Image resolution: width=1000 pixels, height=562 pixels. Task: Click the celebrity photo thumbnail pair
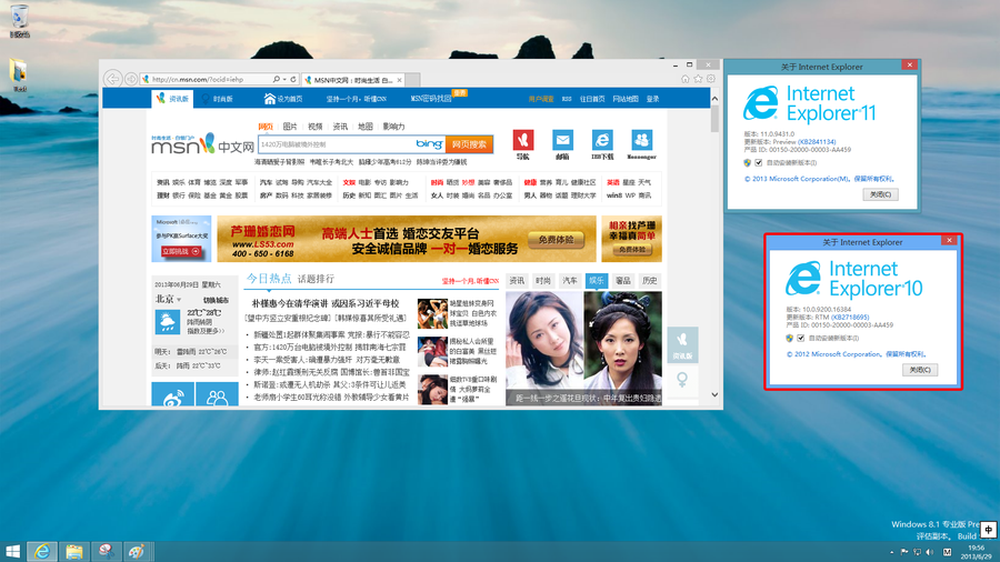584,348
